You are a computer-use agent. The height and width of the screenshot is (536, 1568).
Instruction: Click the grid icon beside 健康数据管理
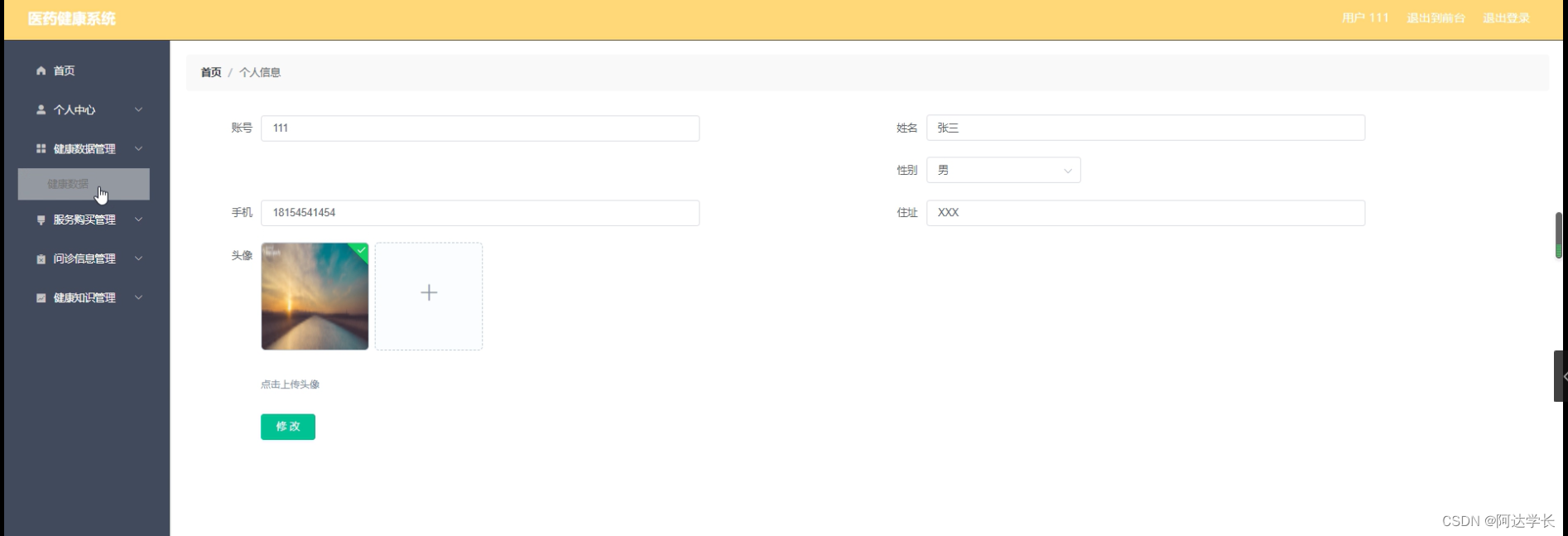[41, 149]
